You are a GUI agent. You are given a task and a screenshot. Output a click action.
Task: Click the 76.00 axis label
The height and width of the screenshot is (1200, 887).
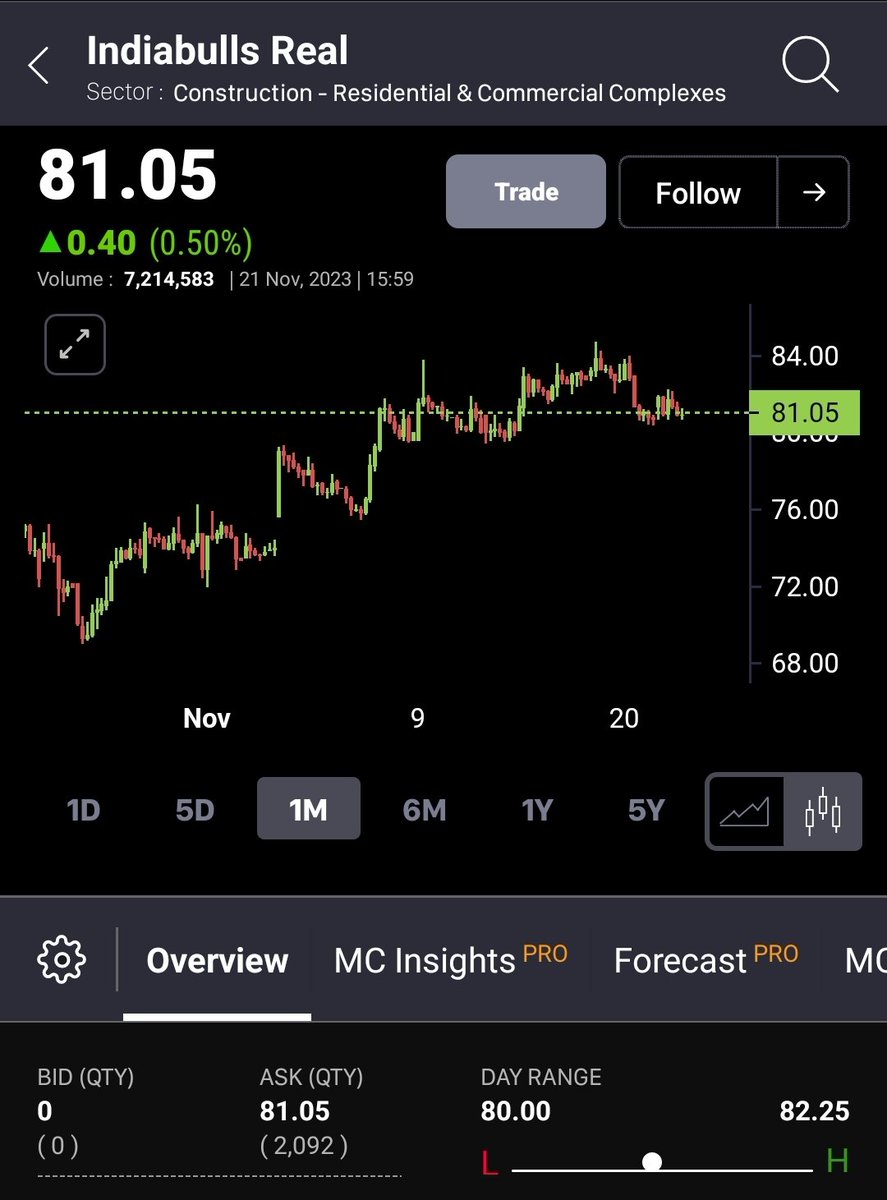[804, 510]
